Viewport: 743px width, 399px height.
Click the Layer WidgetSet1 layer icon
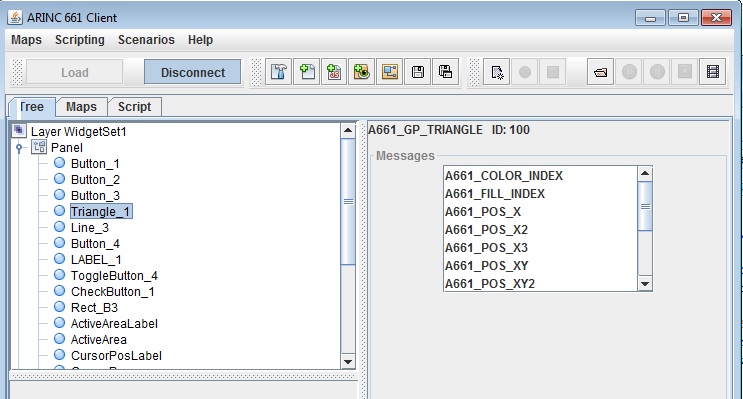coord(19,130)
